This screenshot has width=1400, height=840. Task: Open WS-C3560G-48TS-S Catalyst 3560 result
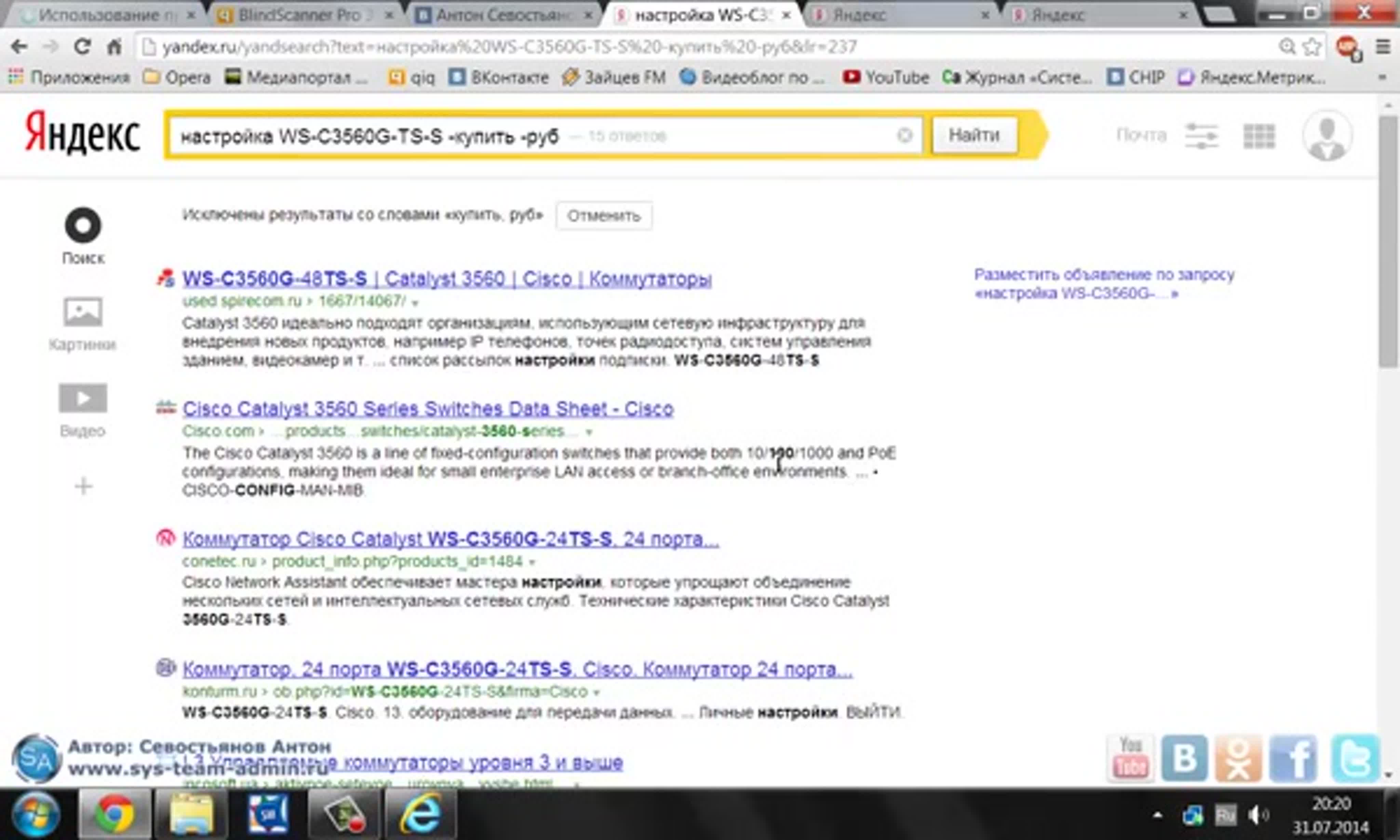447,279
